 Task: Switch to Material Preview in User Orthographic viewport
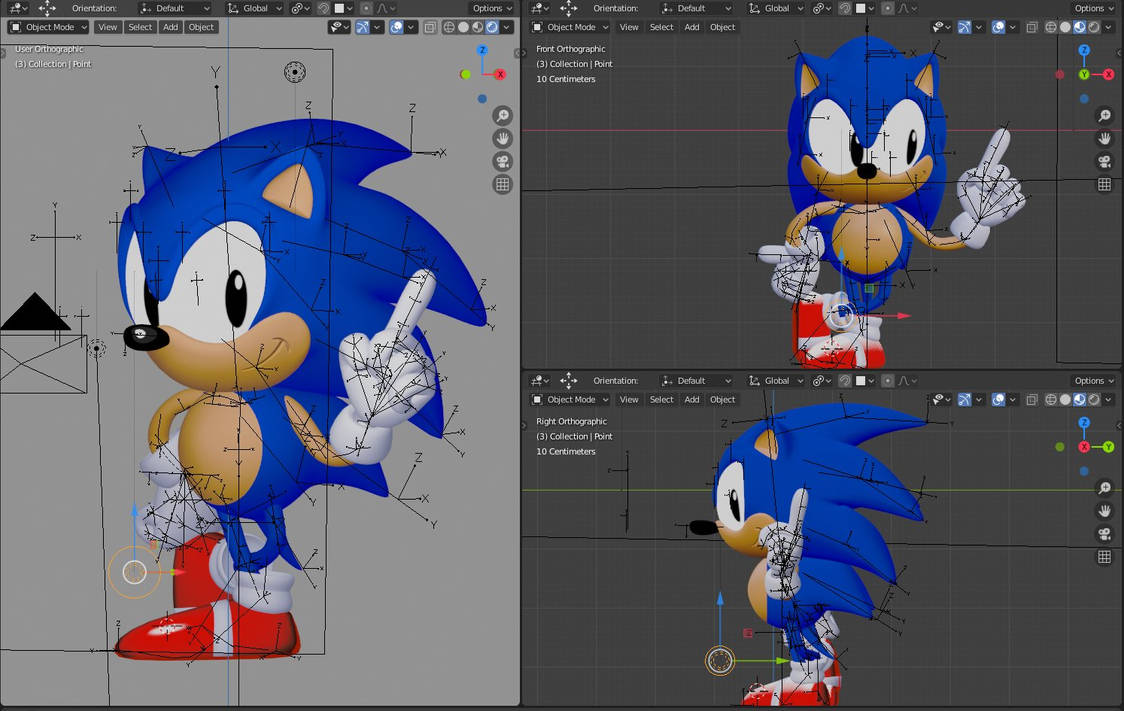click(x=477, y=27)
